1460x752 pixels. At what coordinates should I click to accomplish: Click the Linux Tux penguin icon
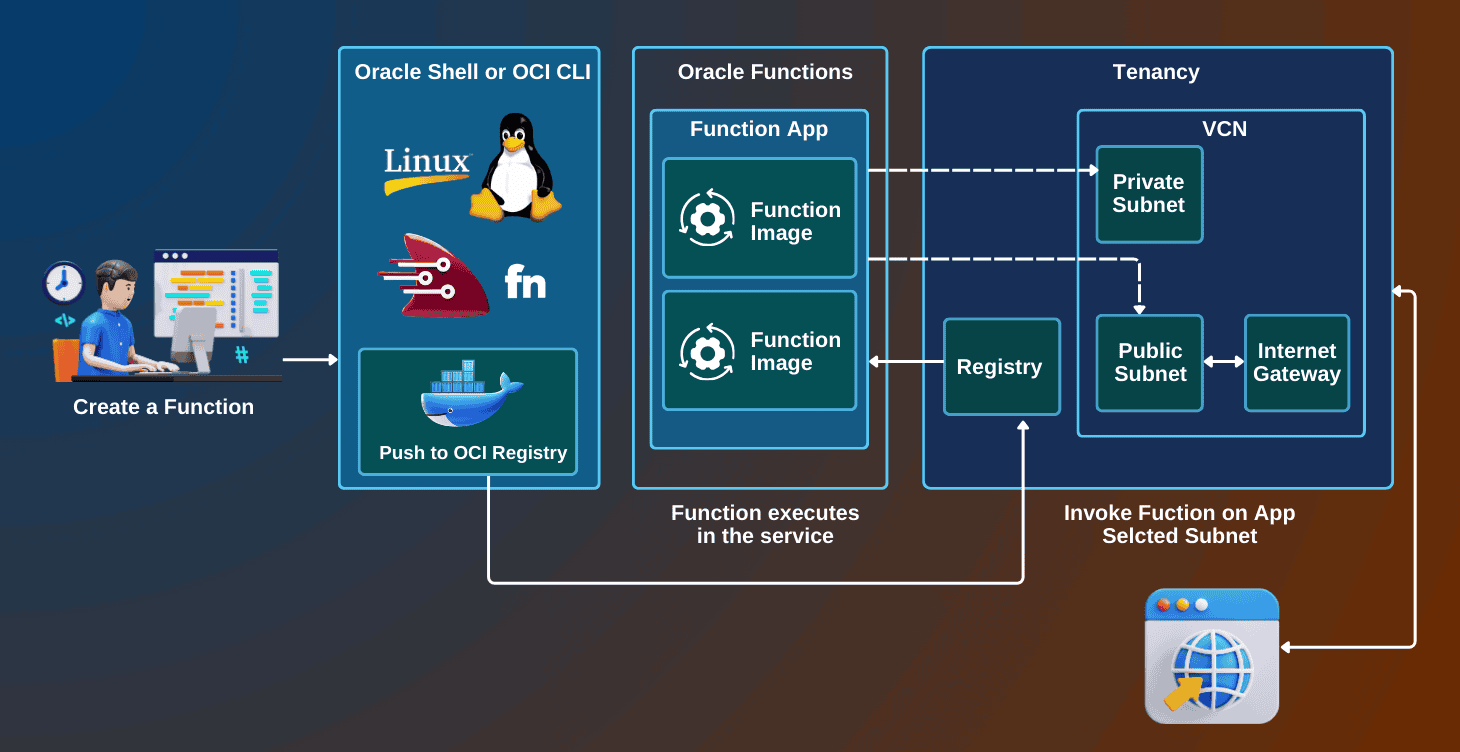(x=515, y=167)
